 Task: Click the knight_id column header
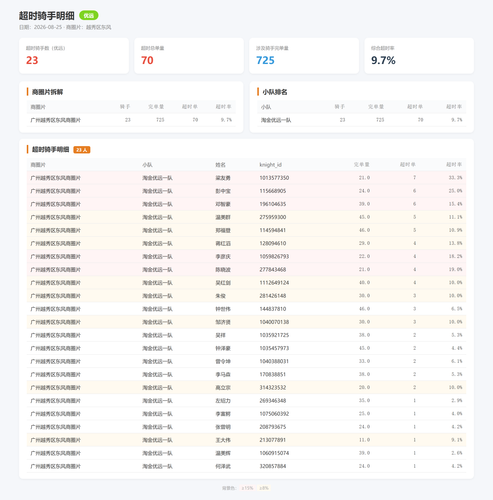click(x=271, y=165)
